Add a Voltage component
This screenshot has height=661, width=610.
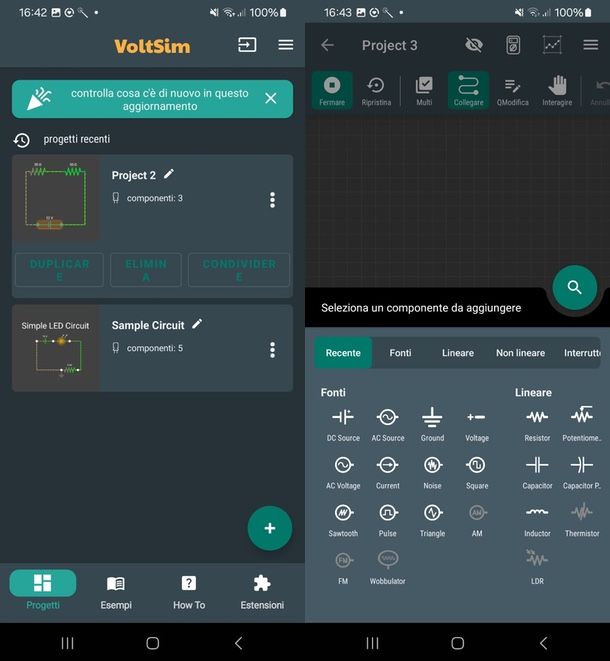[x=477, y=425]
